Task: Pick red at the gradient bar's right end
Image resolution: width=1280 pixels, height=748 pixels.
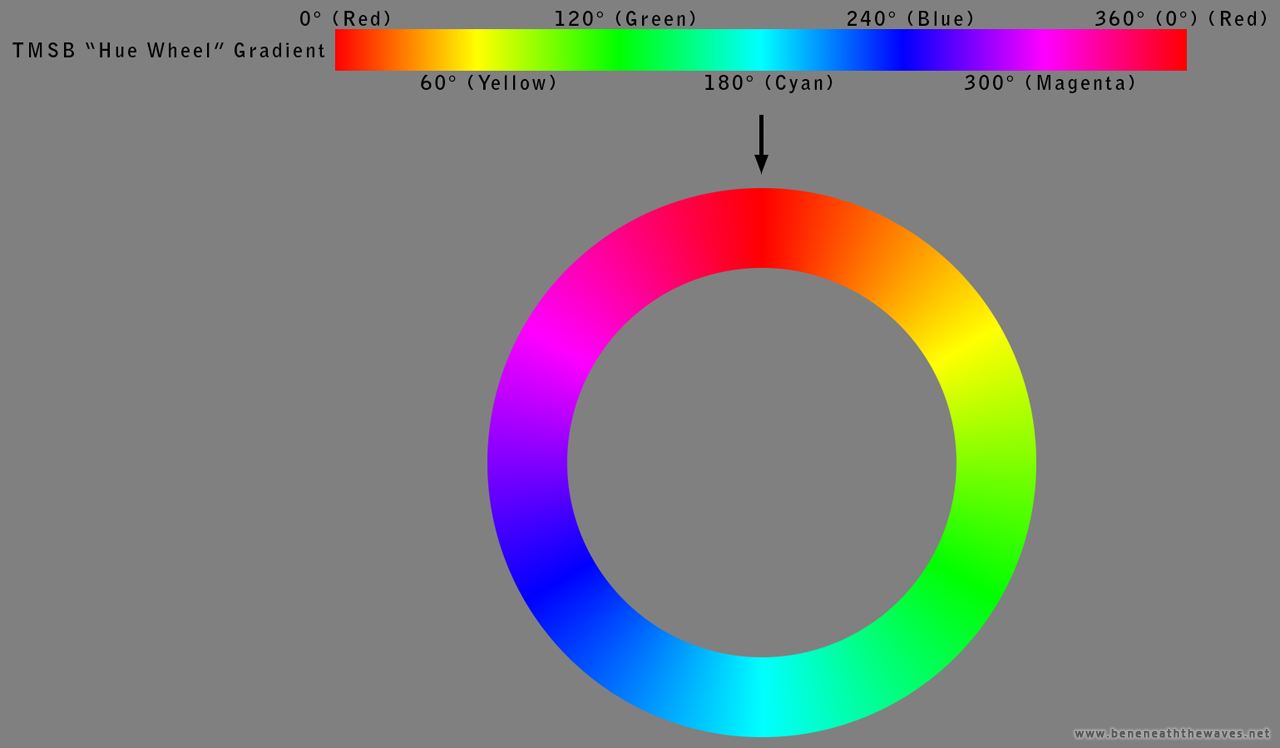Action: [1181, 50]
